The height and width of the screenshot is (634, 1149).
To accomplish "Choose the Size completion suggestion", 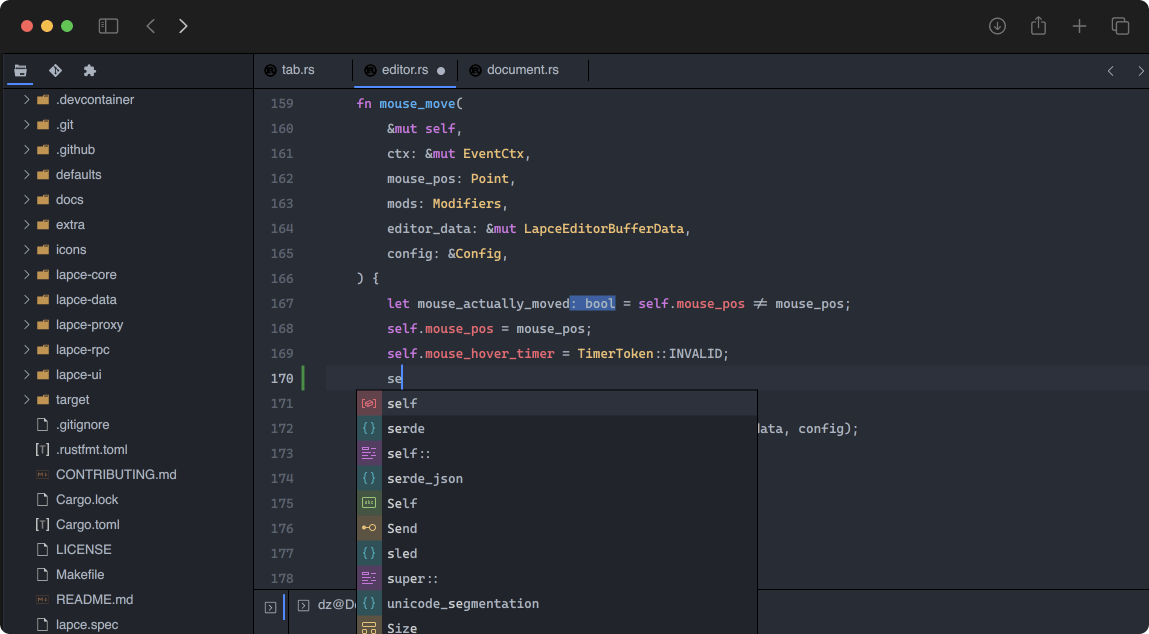I will click(x=401, y=627).
